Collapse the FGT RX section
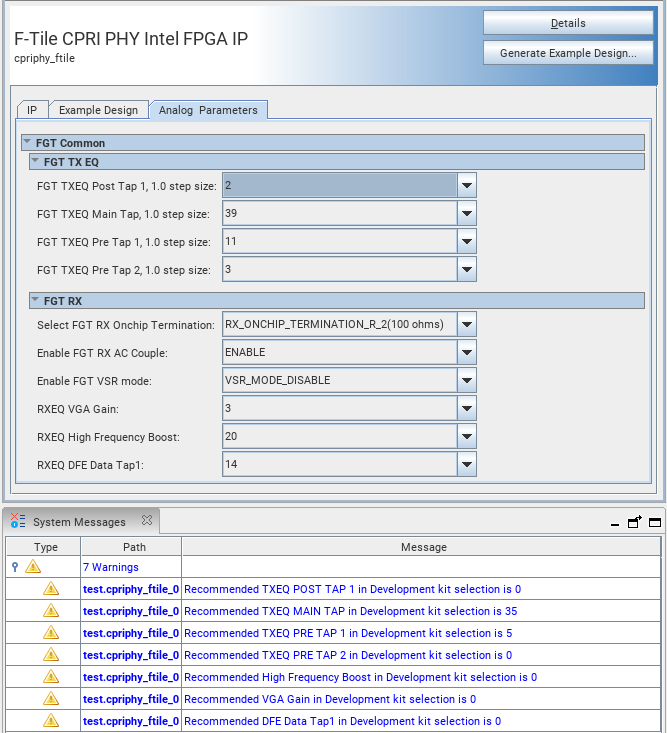 coord(35,300)
